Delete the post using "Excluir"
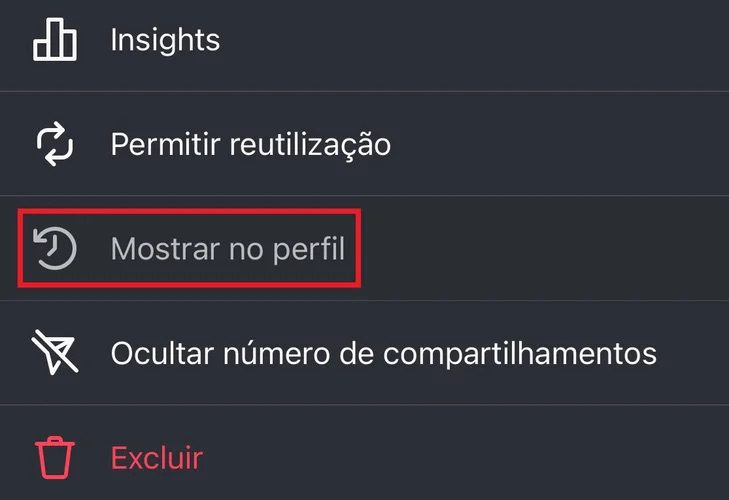Viewport: 729px width, 500px height. pyautogui.click(x=156, y=458)
